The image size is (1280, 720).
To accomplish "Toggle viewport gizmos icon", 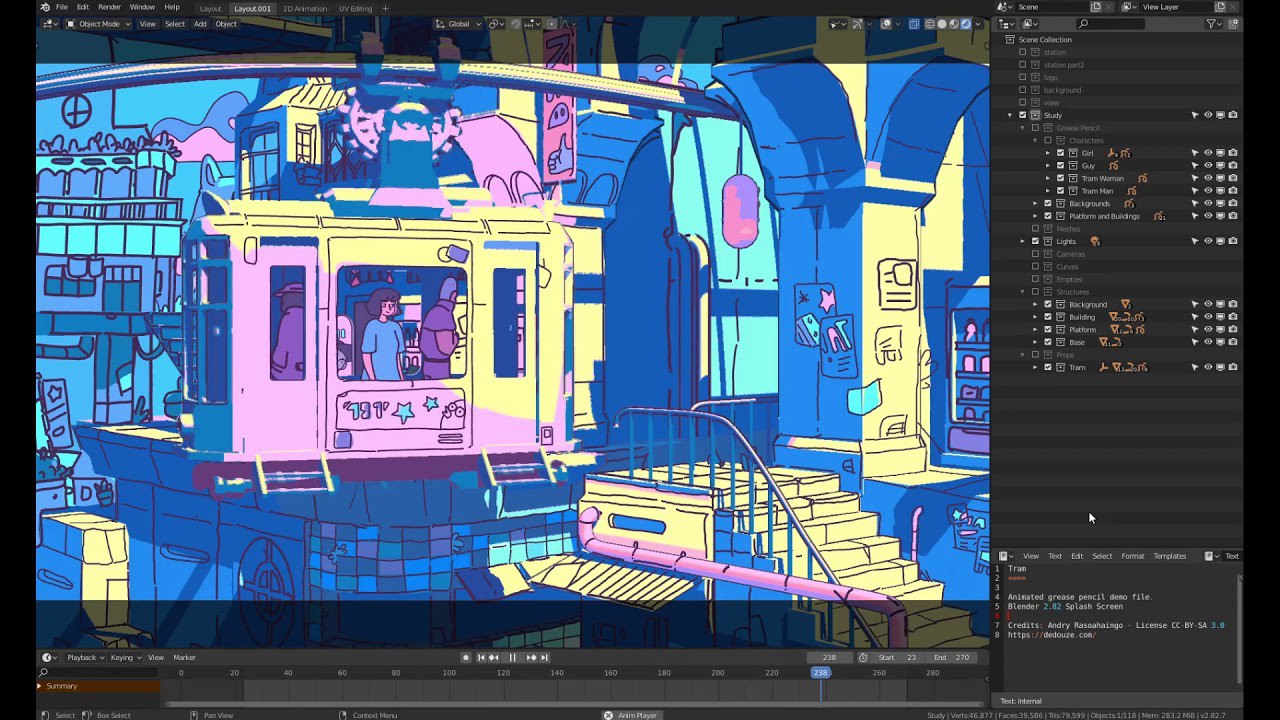I will click(x=858, y=24).
